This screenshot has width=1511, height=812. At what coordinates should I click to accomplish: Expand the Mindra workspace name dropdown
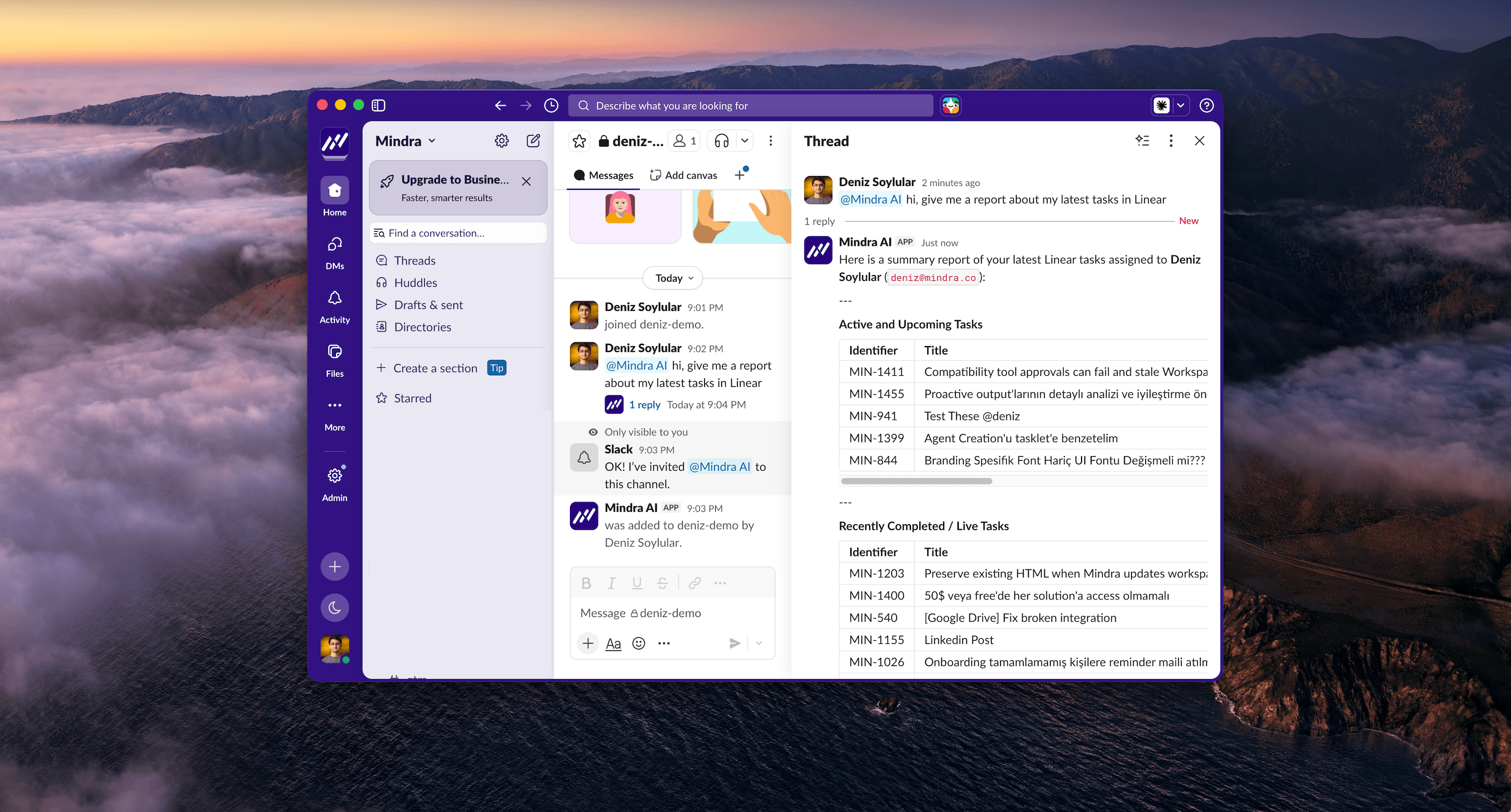point(405,140)
